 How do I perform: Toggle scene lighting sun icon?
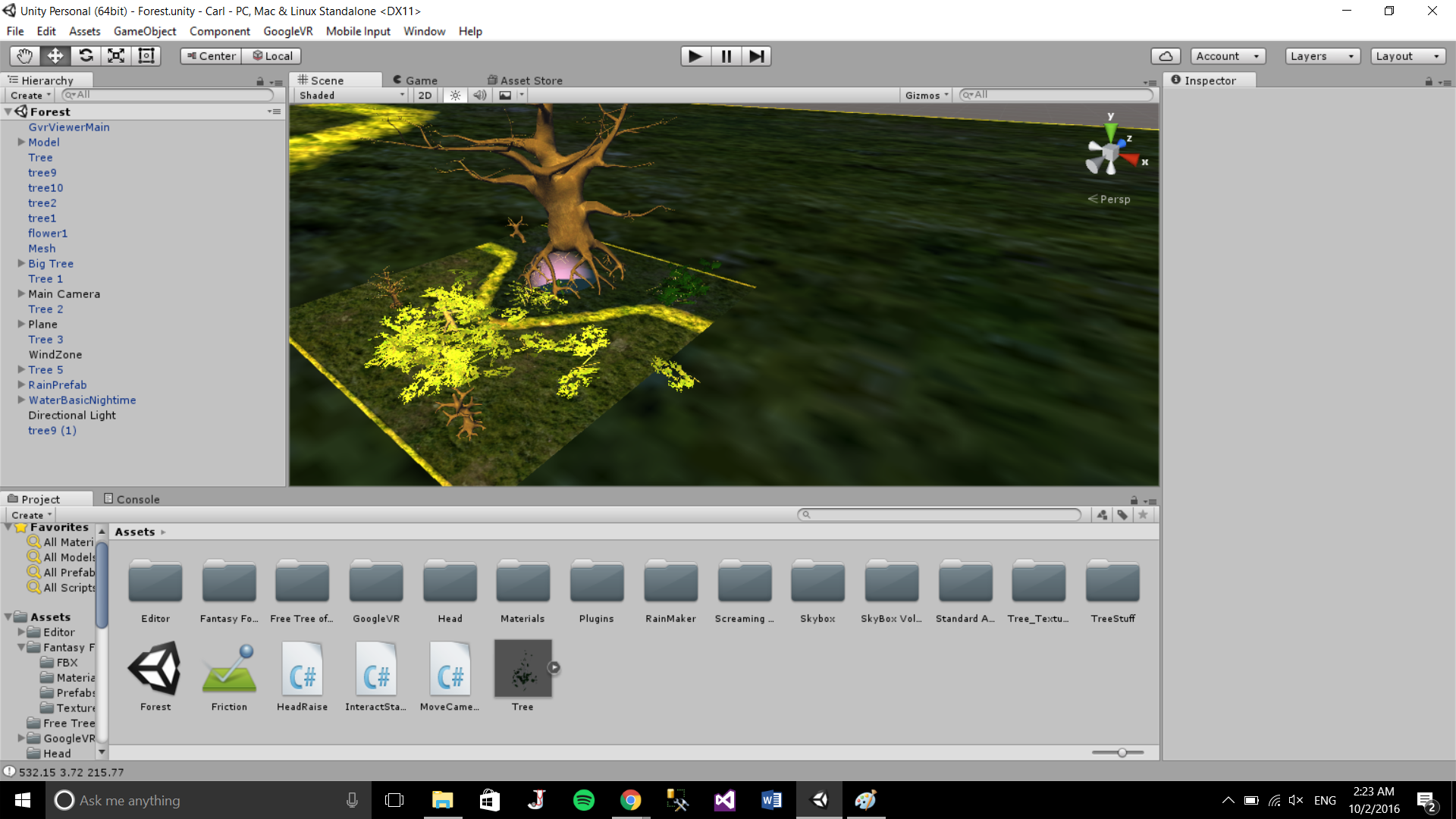(455, 96)
